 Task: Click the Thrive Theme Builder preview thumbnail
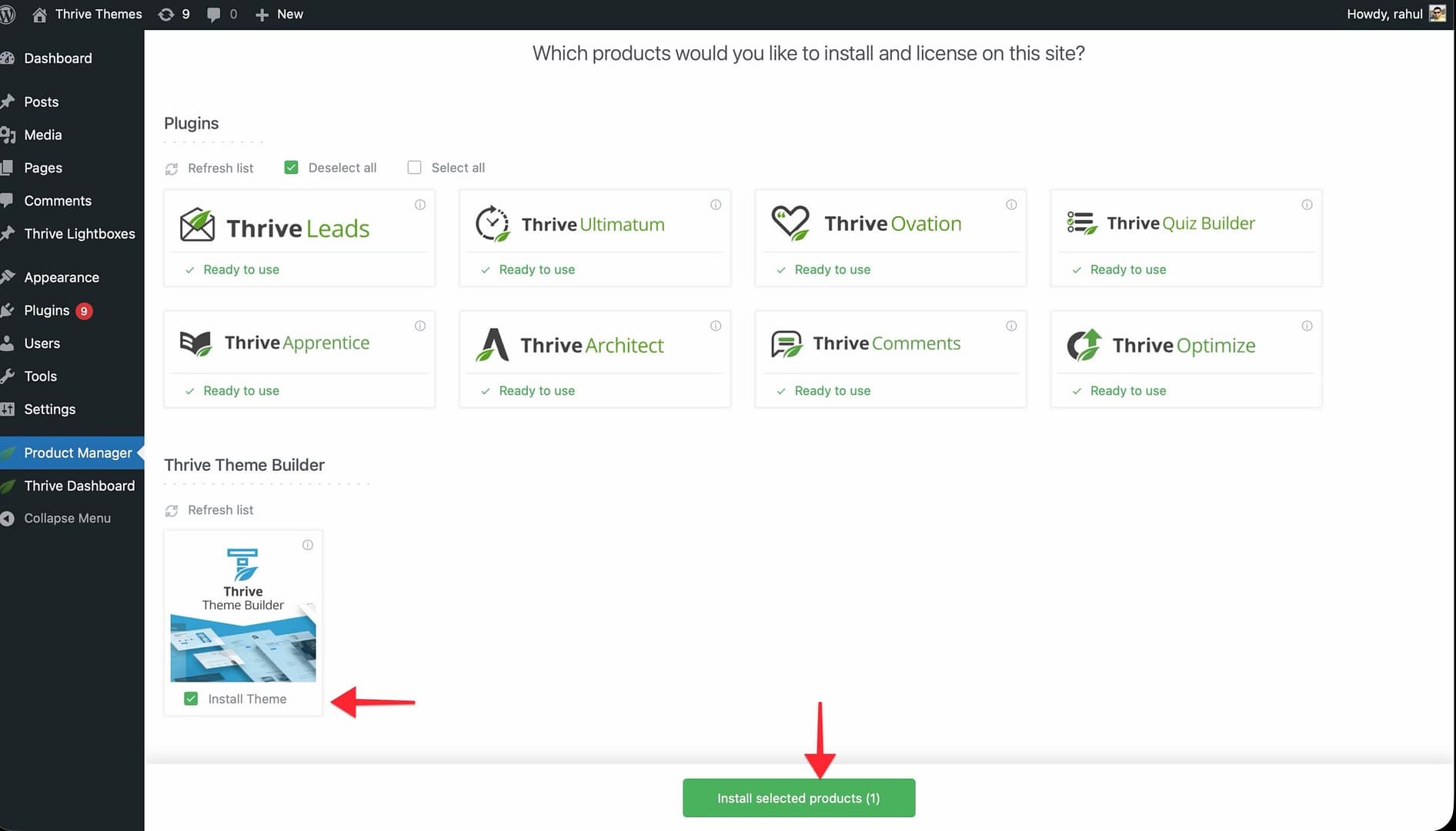coord(243,647)
